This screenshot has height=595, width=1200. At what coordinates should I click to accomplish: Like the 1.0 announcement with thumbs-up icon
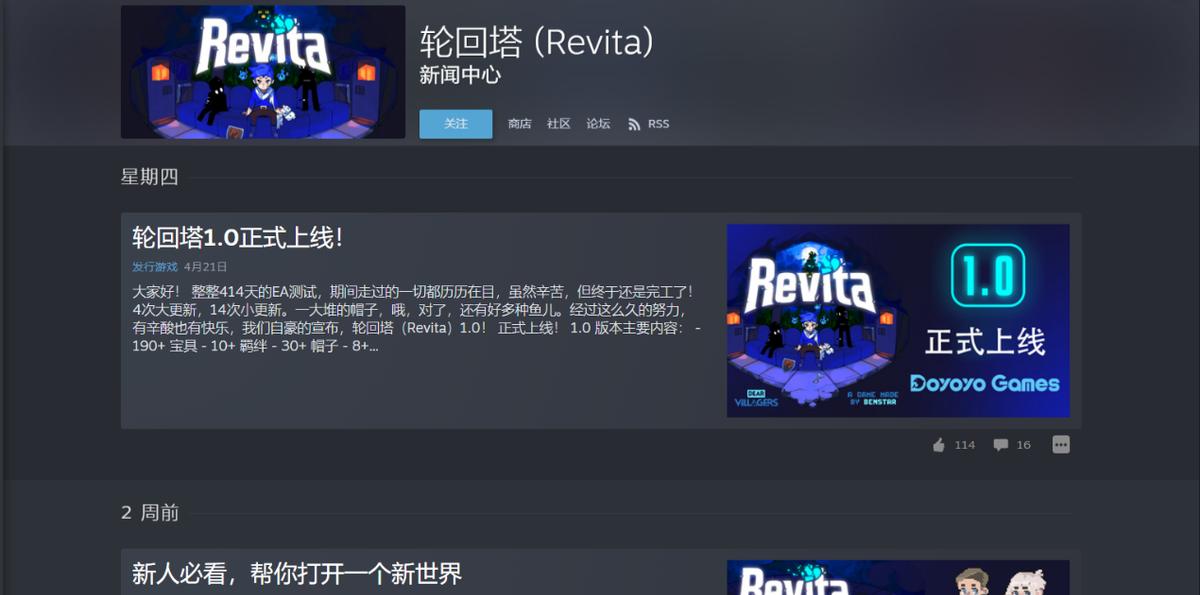point(939,445)
